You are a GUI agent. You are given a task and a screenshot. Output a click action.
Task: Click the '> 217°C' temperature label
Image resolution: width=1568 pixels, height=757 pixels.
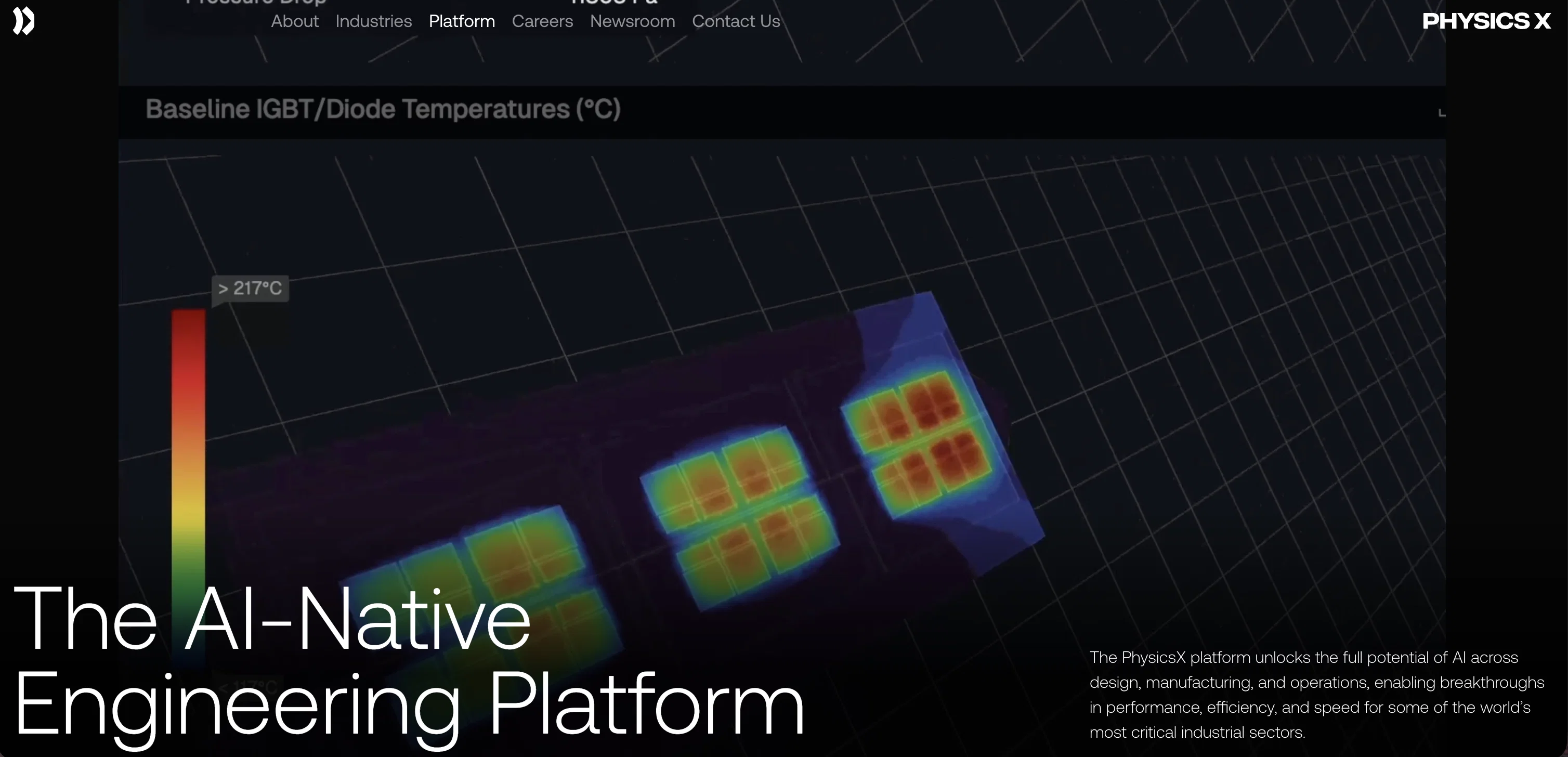pos(250,288)
